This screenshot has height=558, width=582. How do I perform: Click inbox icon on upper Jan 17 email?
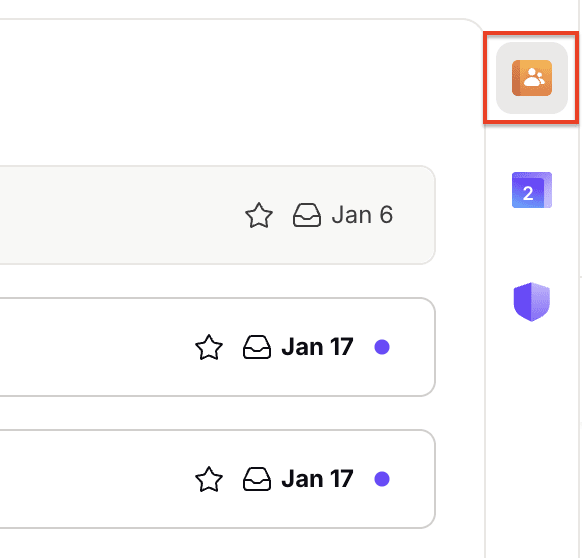[x=257, y=347]
